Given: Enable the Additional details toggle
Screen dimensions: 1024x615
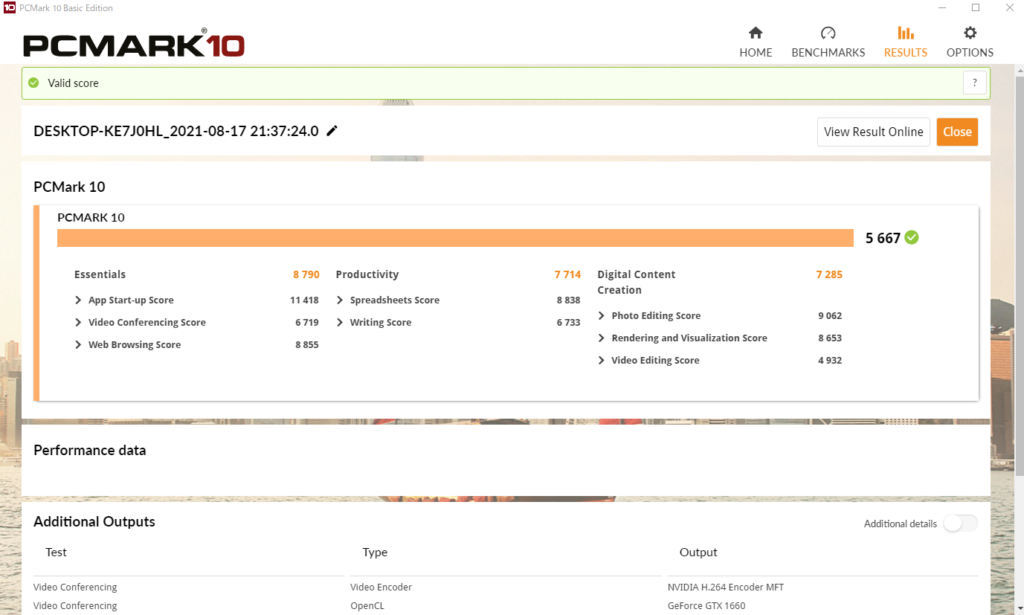Looking at the screenshot, I should tap(959, 523).
